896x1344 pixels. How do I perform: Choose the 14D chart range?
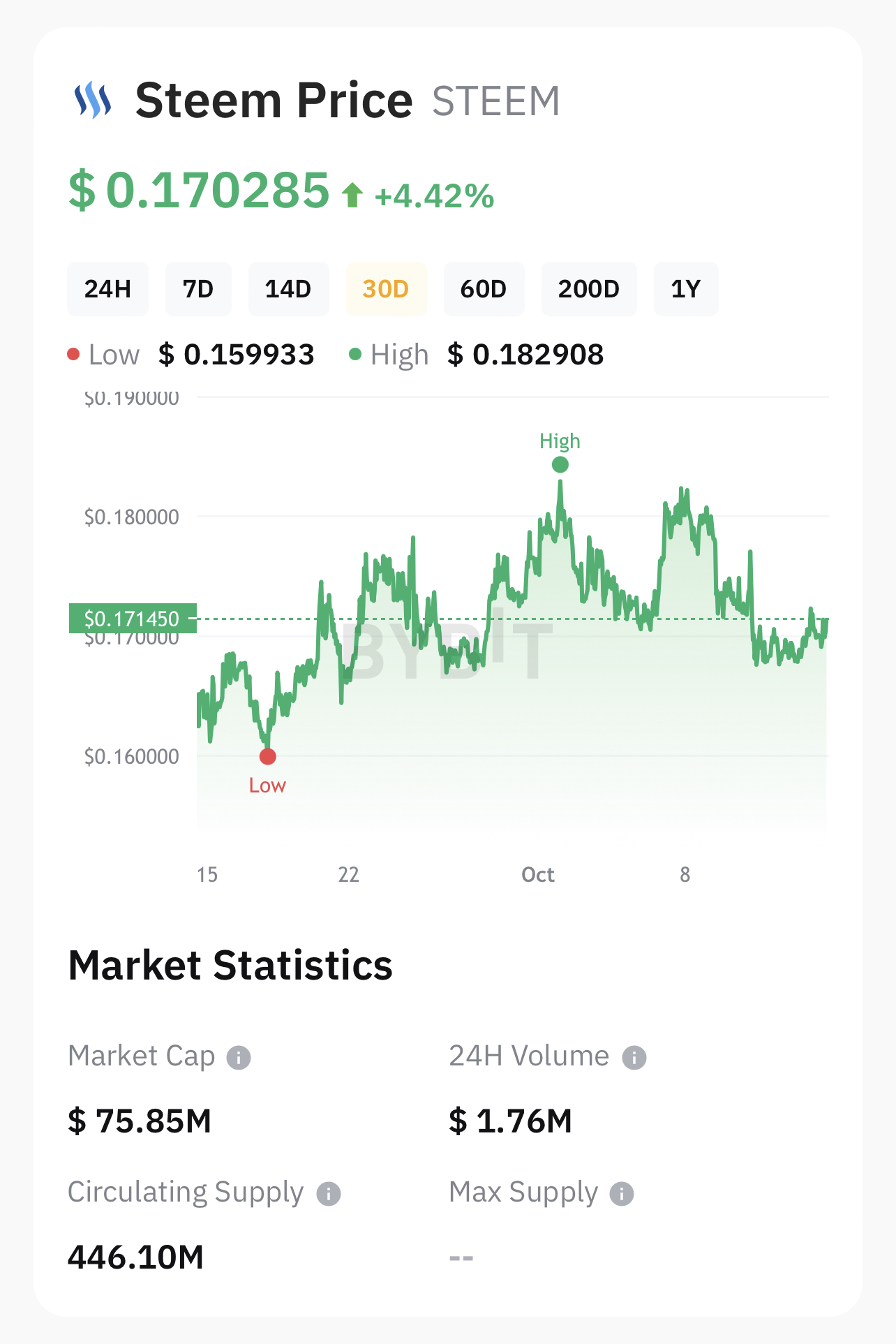pos(288,289)
